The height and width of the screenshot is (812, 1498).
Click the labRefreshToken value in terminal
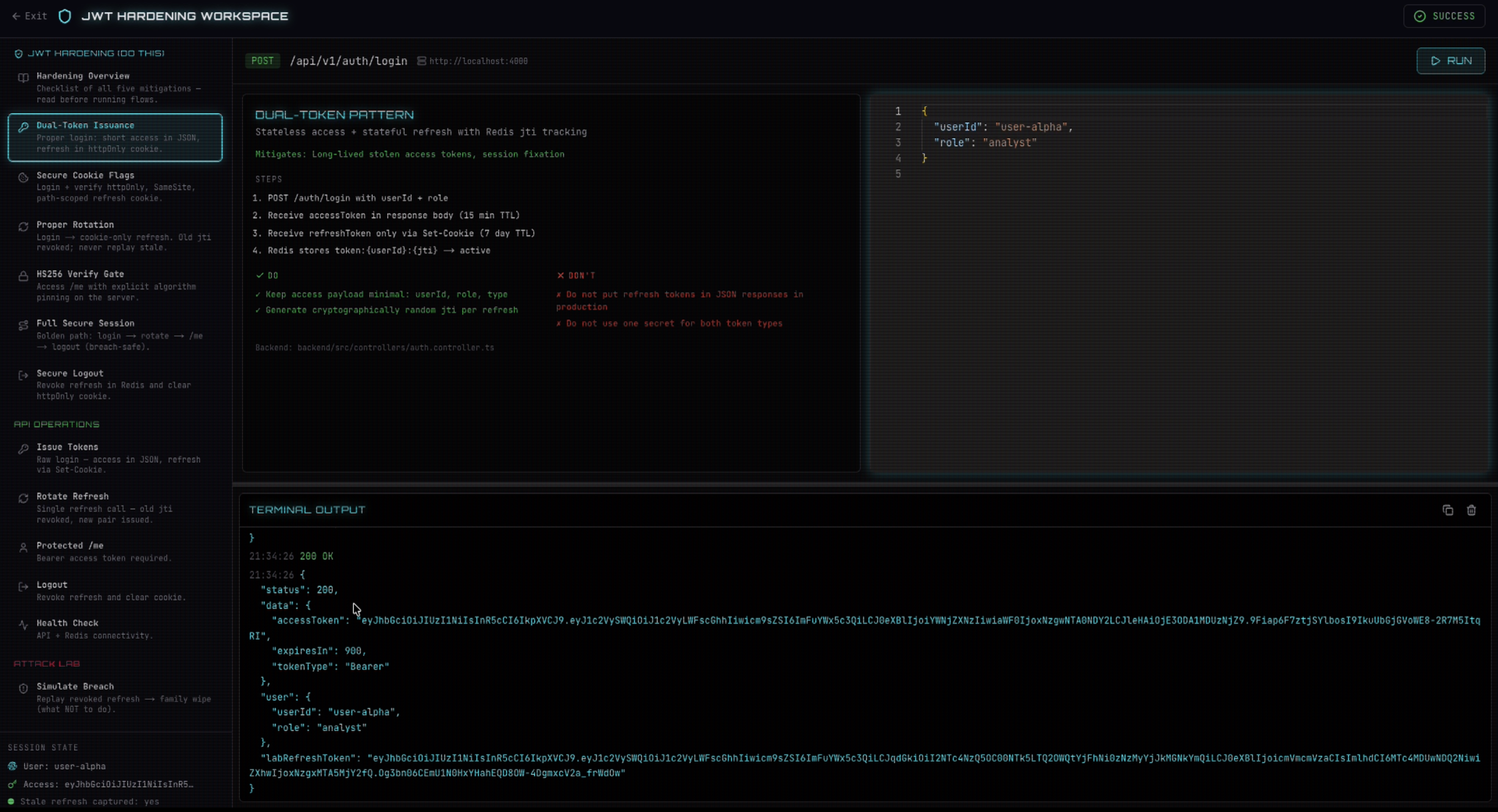[864, 766]
